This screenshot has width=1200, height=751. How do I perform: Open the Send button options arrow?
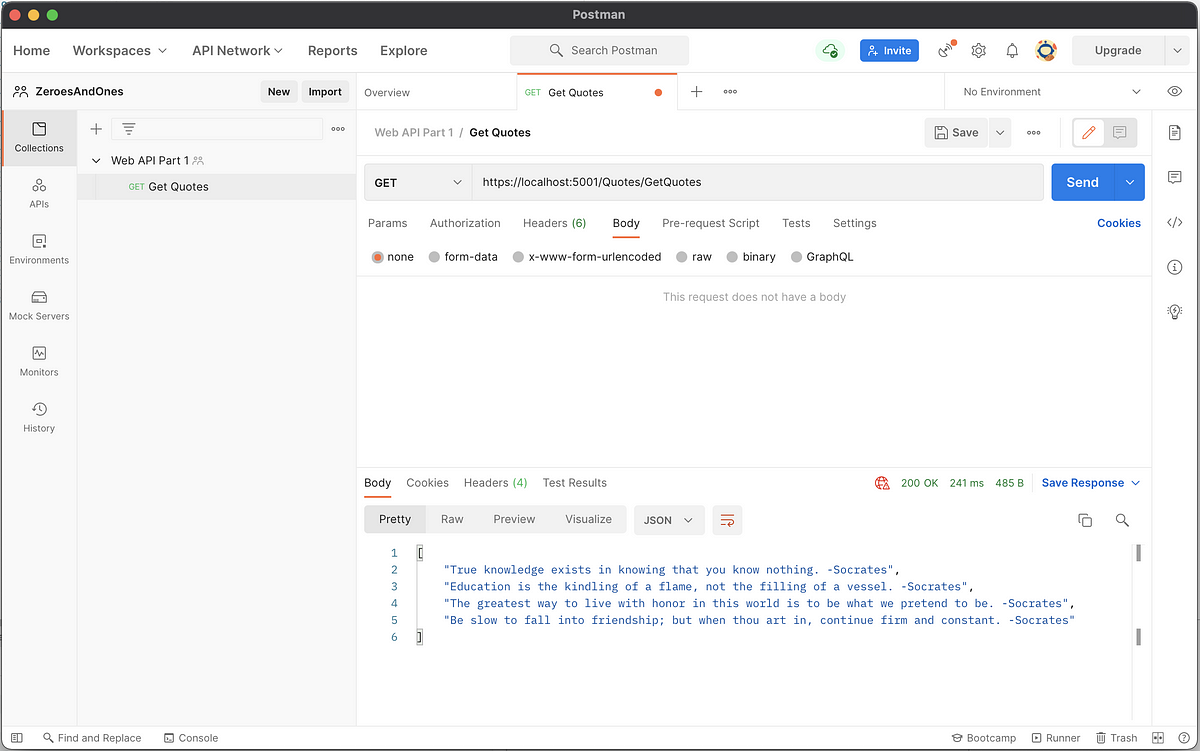pos(1130,182)
